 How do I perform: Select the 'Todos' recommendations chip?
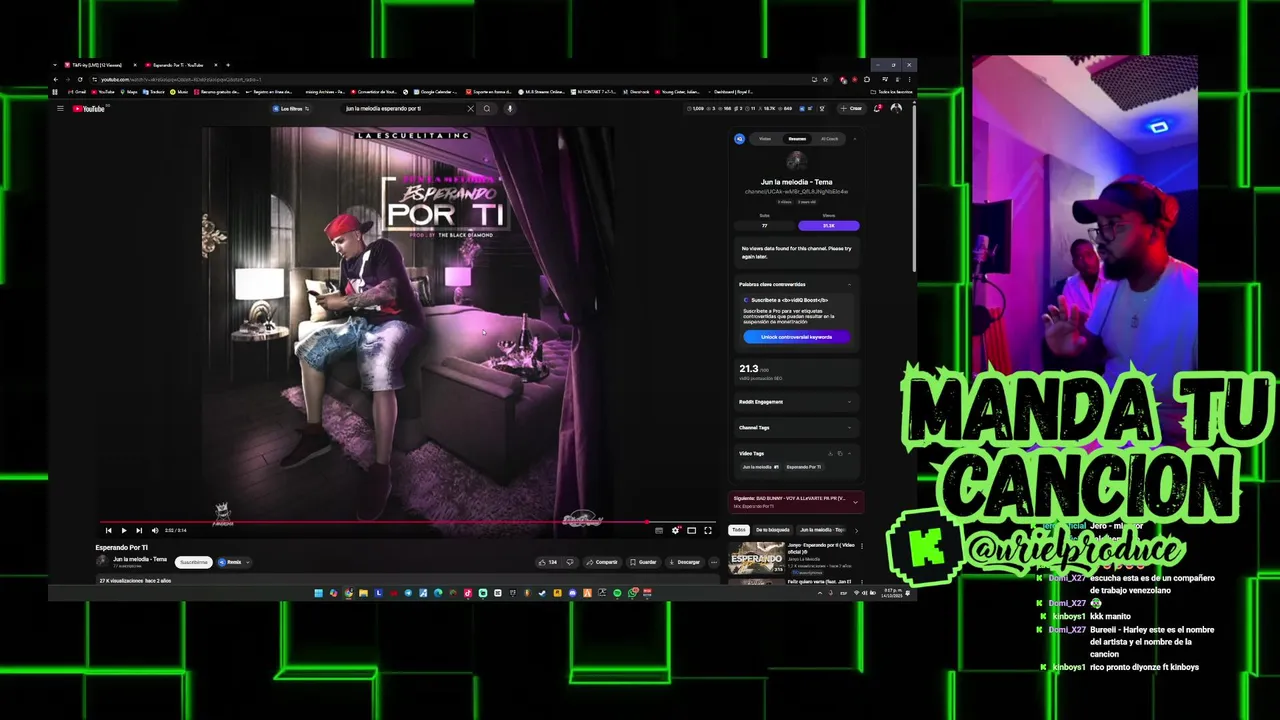click(x=739, y=530)
